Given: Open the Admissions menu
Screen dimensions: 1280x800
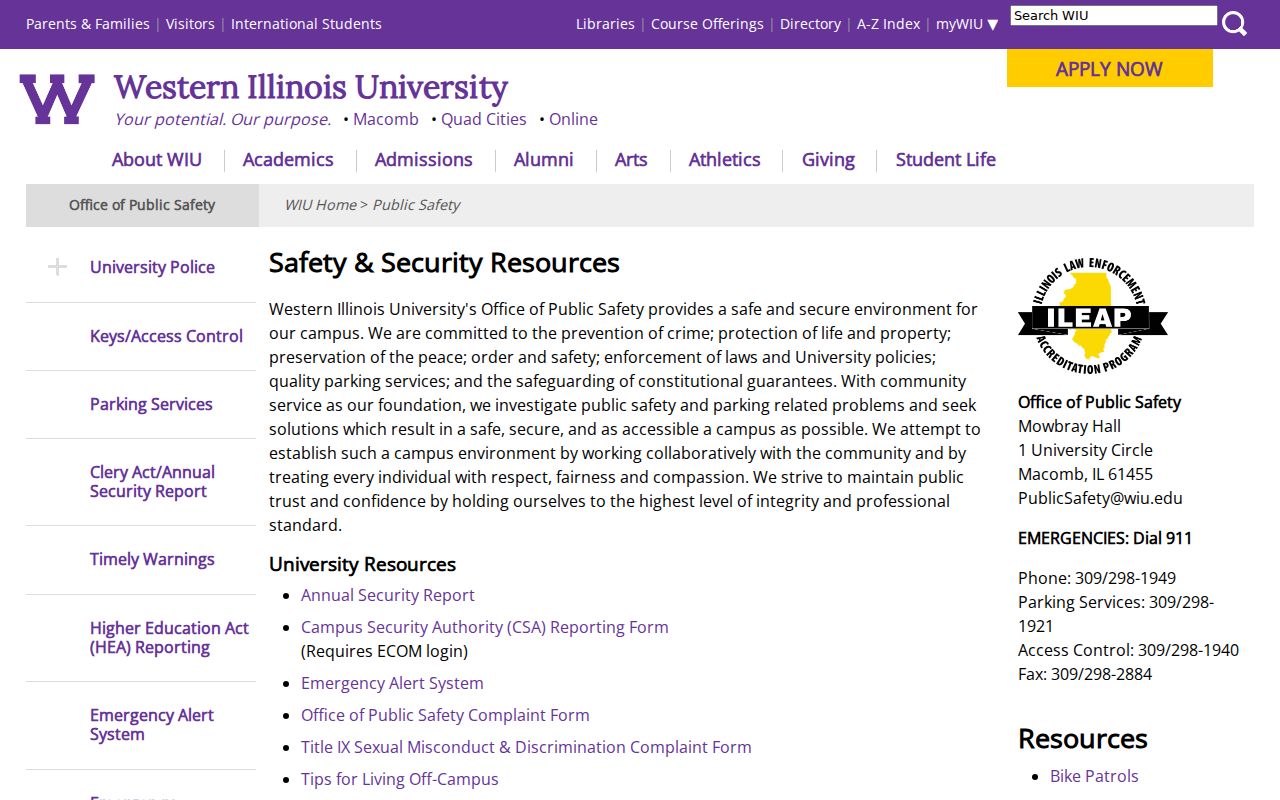Looking at the screenshot, I should pyautogui.click(x=423, y=160).
